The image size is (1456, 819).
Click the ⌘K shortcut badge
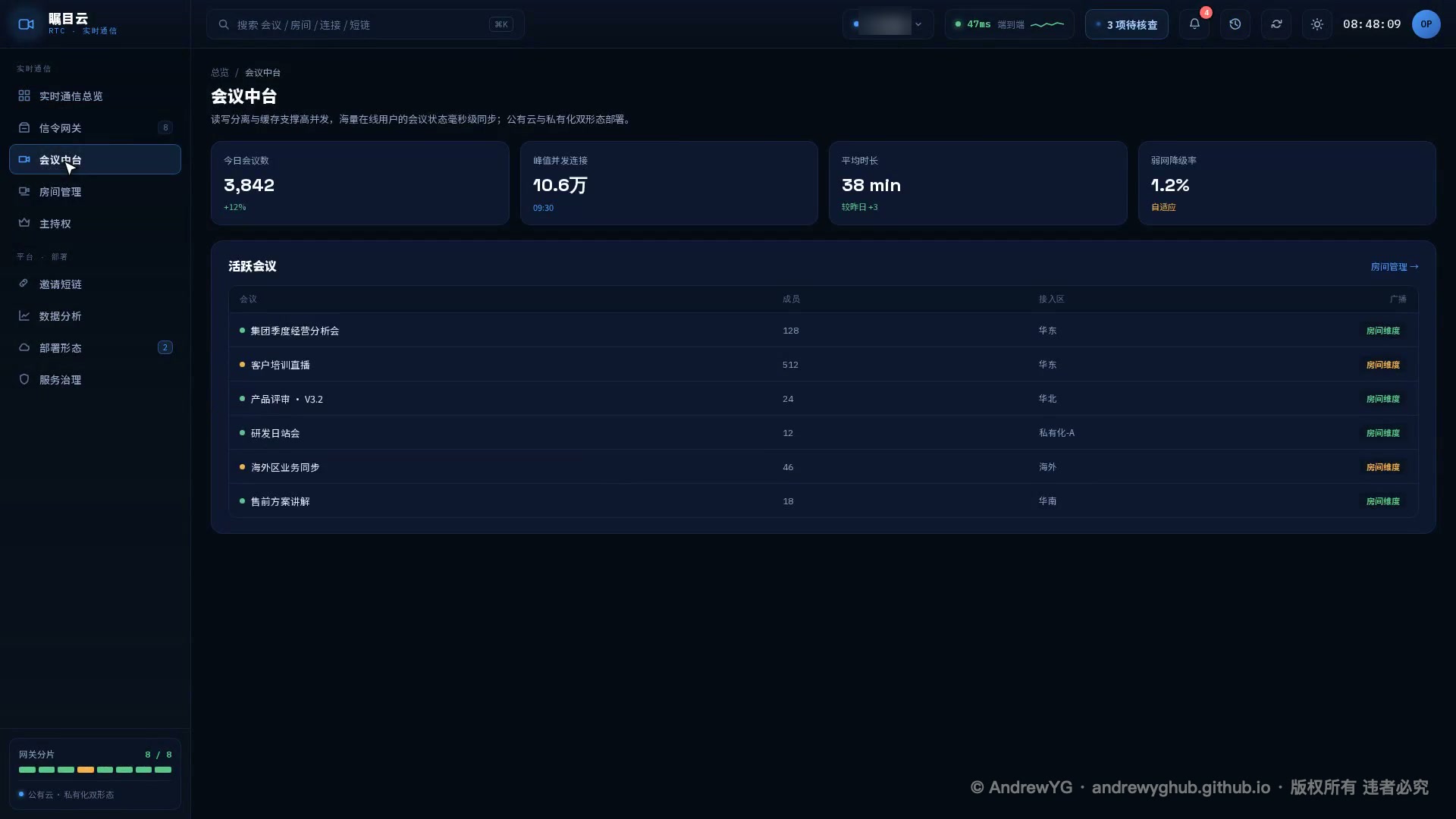pyautogui.click(x=501, y=24)
